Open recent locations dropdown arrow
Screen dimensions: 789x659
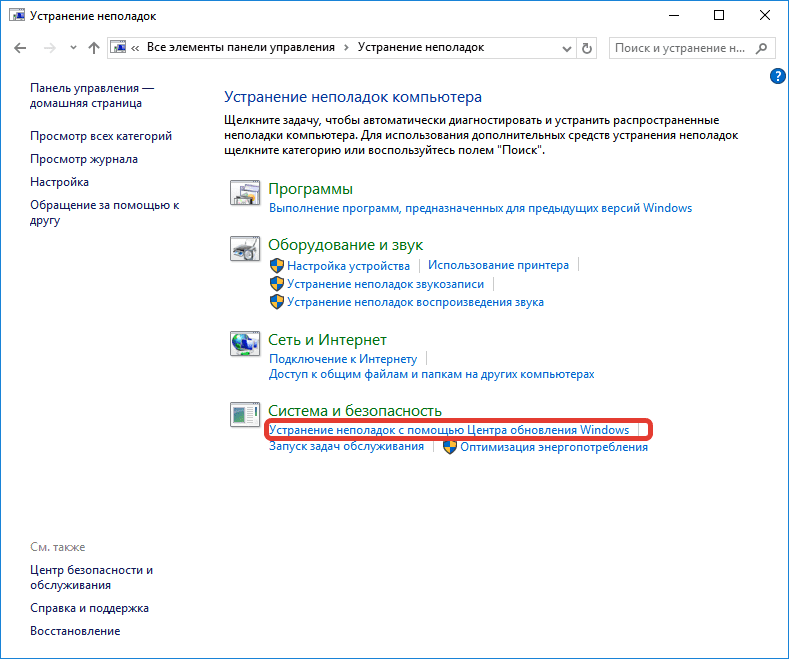click(x=73, y=48)
